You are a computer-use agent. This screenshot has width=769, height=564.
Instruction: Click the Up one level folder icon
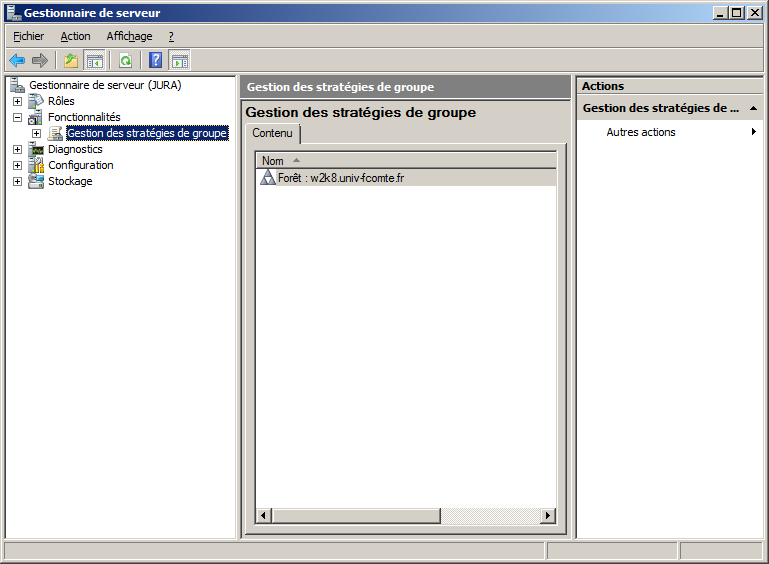pos(71,61)
